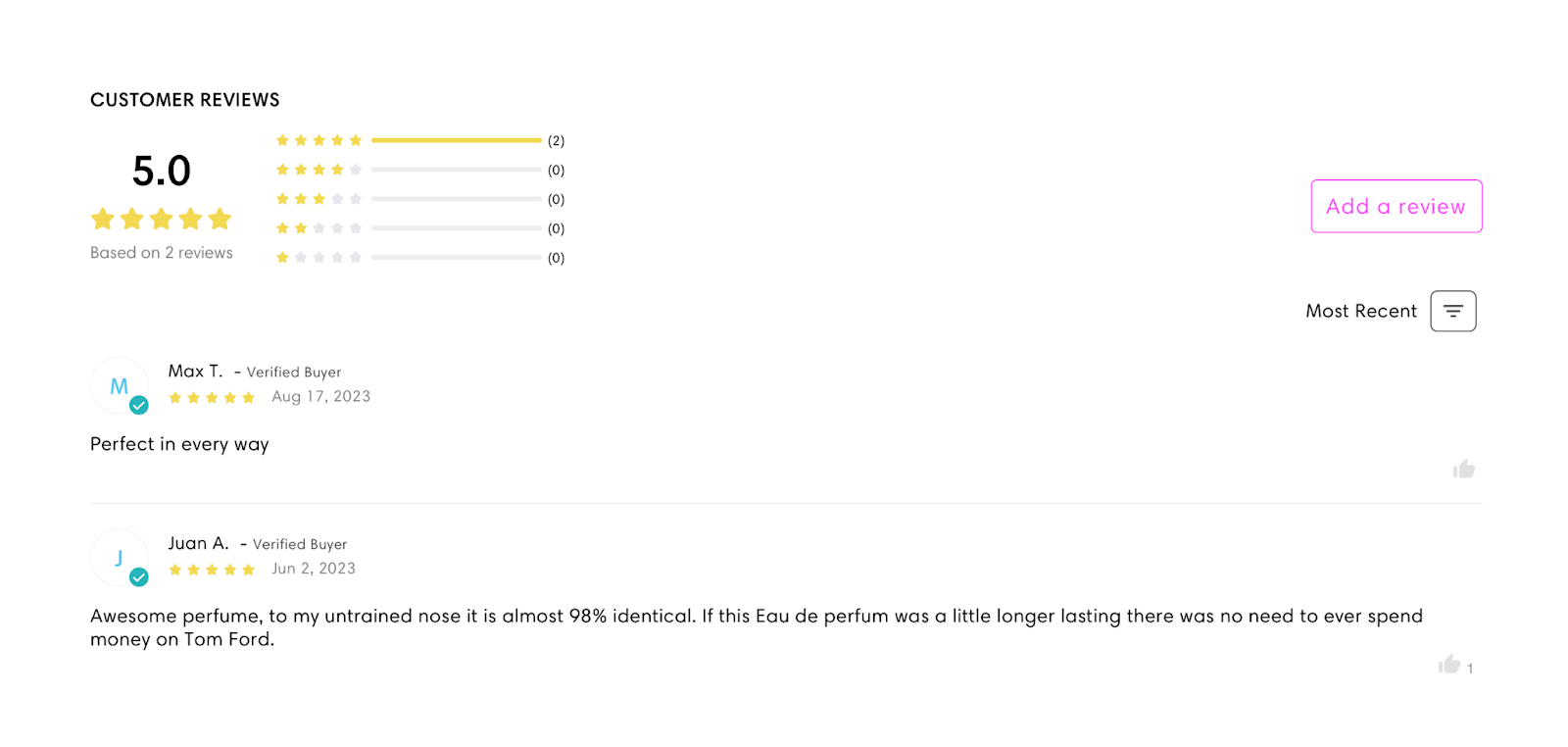Click the Juan A. reviewer name
This screenshot has width=1568, height=747.
tap(198, 543)
